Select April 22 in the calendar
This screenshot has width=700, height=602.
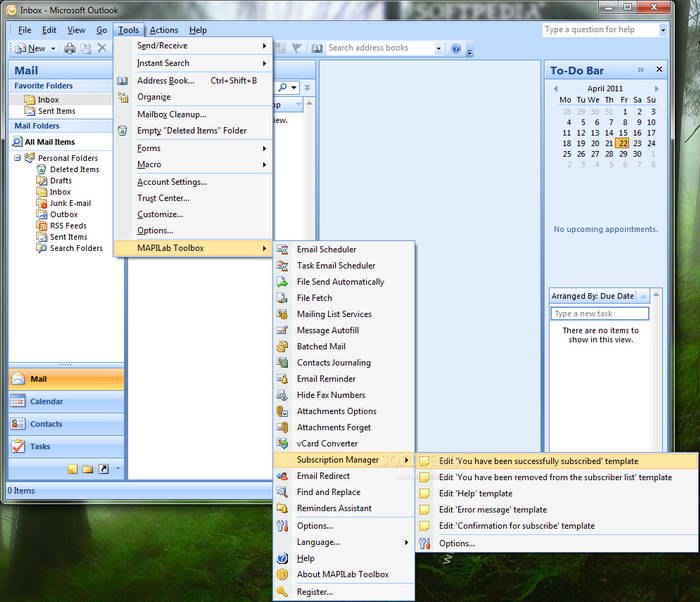pos(623,143)
